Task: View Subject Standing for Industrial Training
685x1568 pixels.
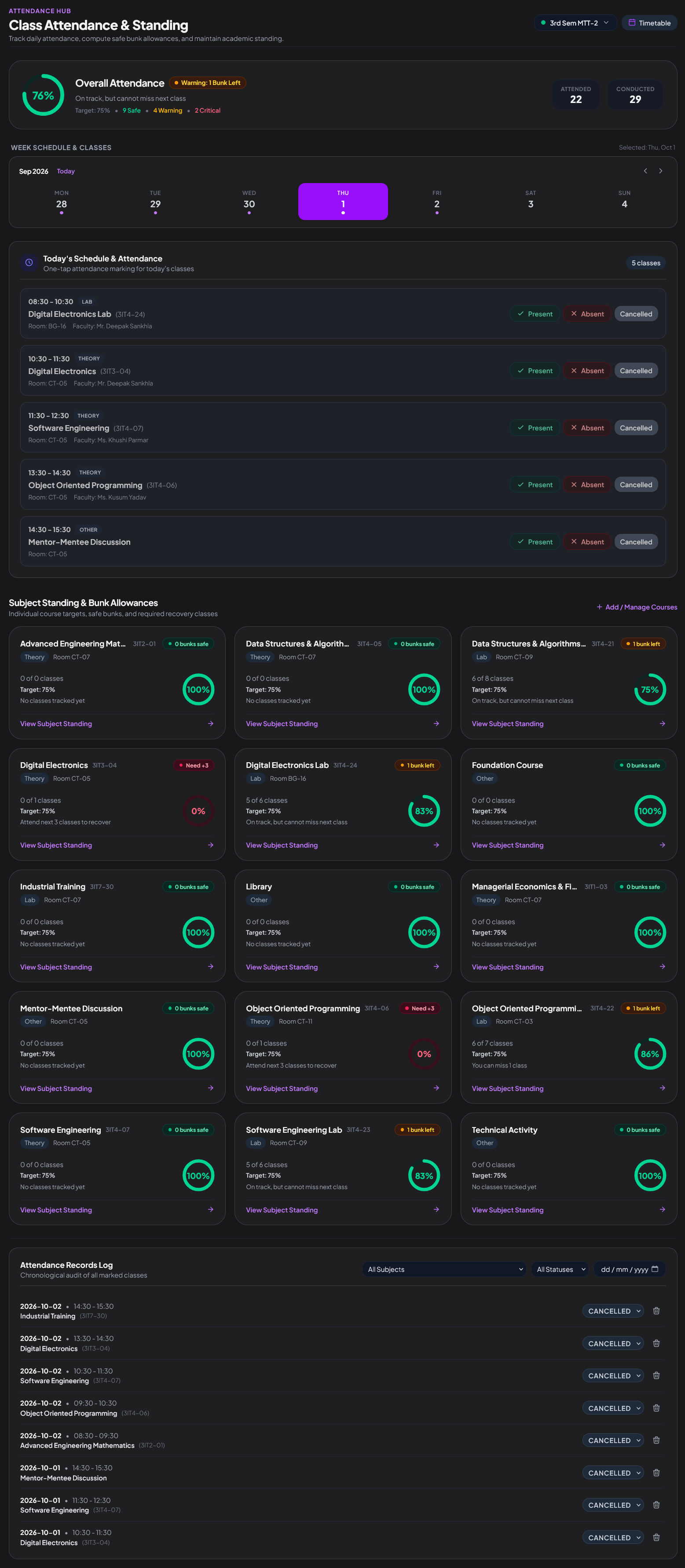Action: coord(56,966)
